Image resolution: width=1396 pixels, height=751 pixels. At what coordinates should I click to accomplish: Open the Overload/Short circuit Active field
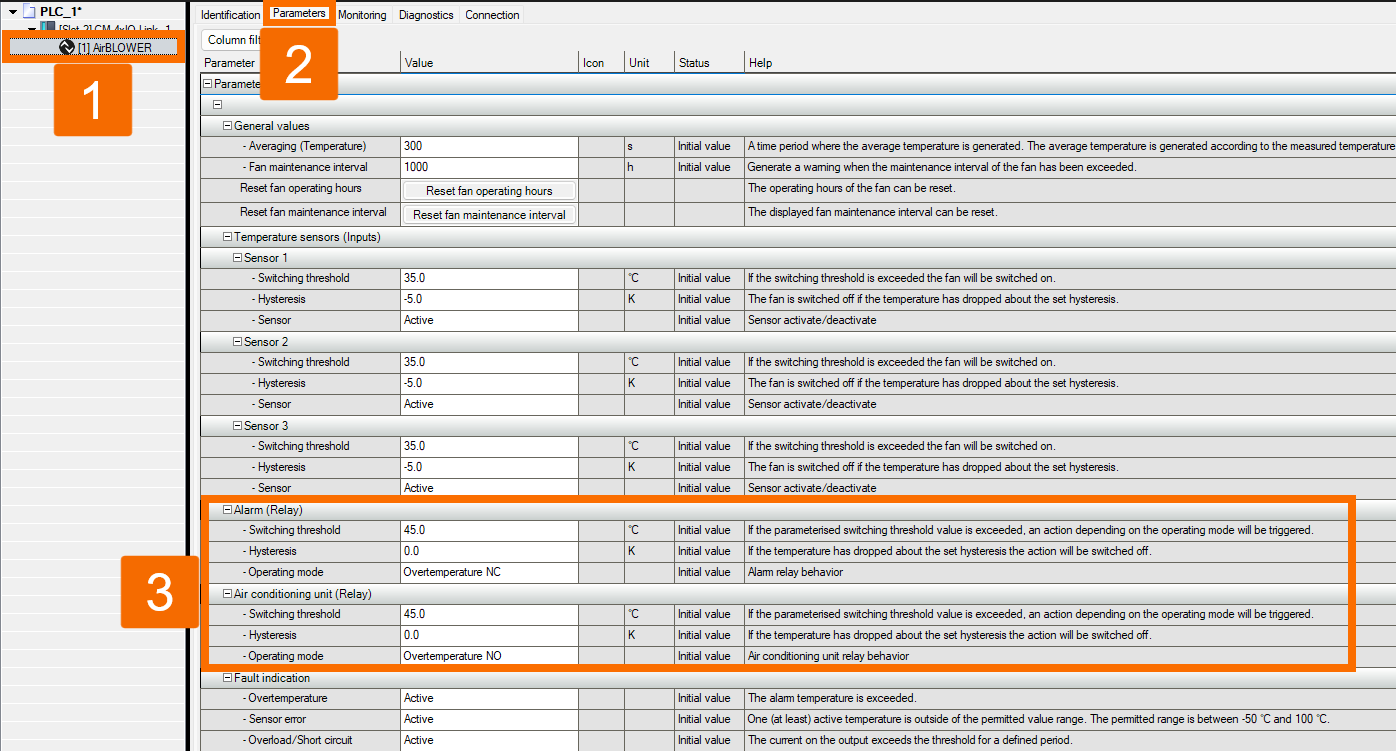pos(489,740)
